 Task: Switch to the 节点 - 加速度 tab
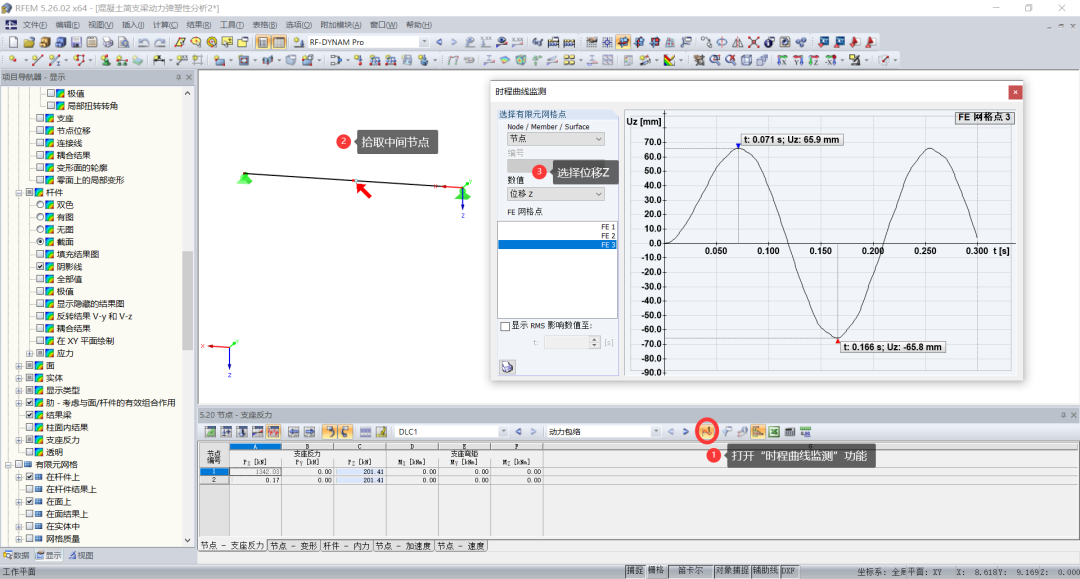(404, 546)
